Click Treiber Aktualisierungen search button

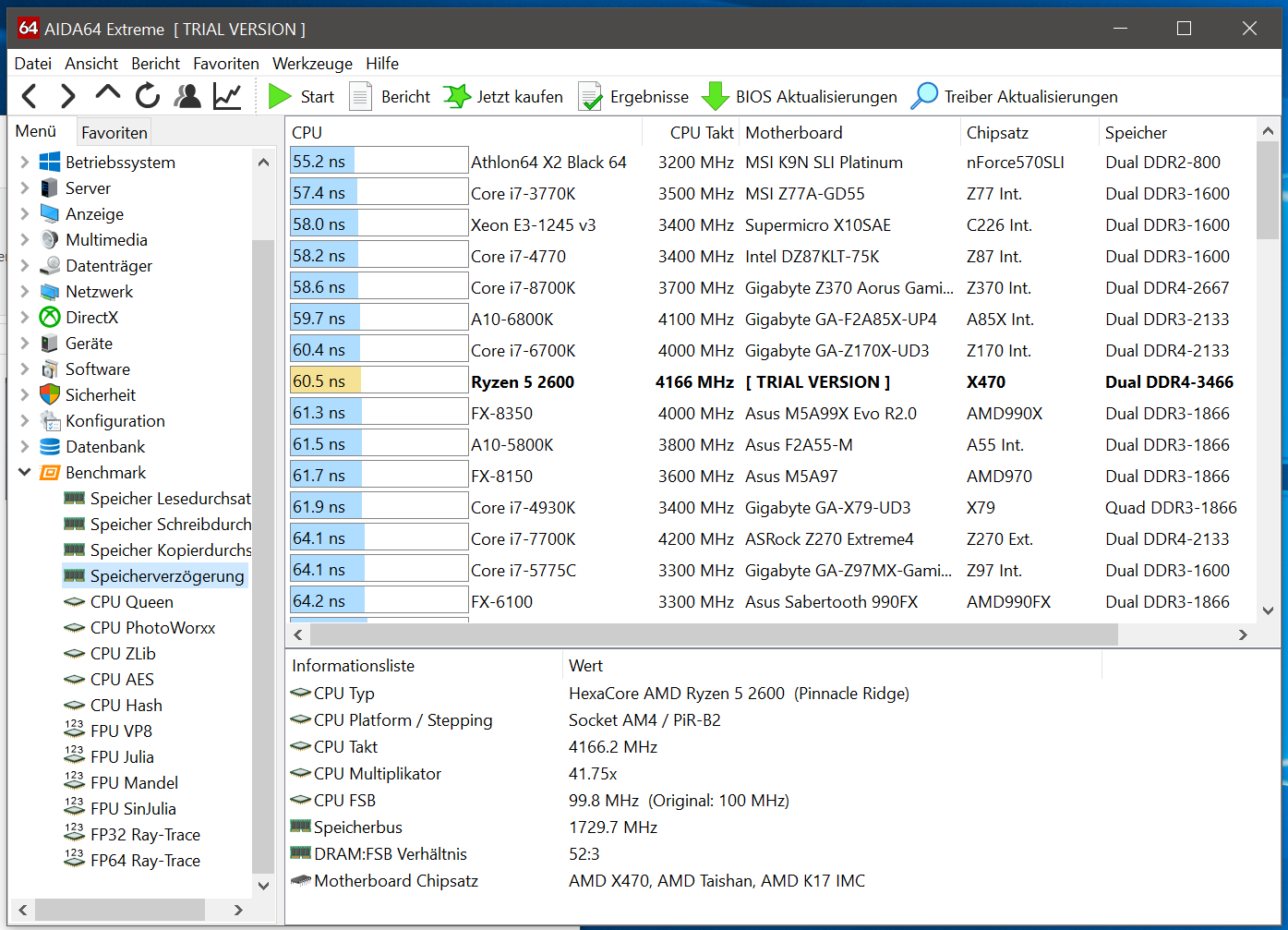1014,96
